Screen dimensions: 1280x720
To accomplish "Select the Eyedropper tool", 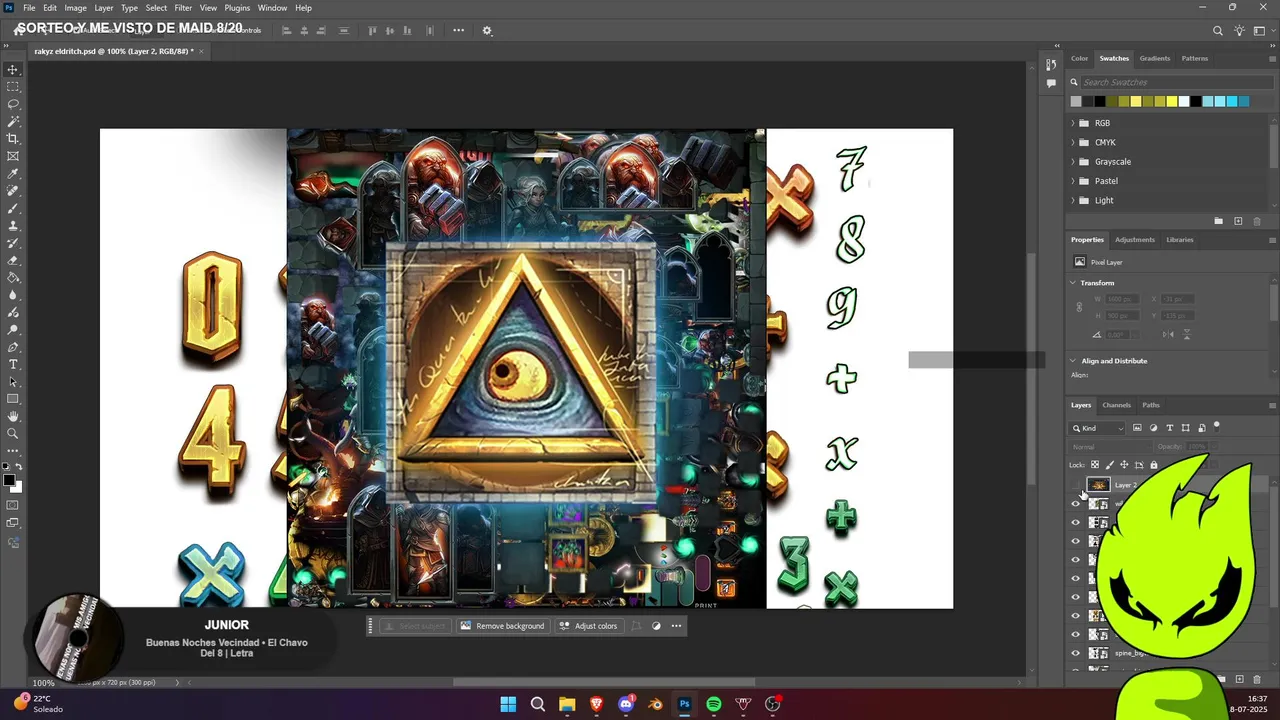I will 13,174.
